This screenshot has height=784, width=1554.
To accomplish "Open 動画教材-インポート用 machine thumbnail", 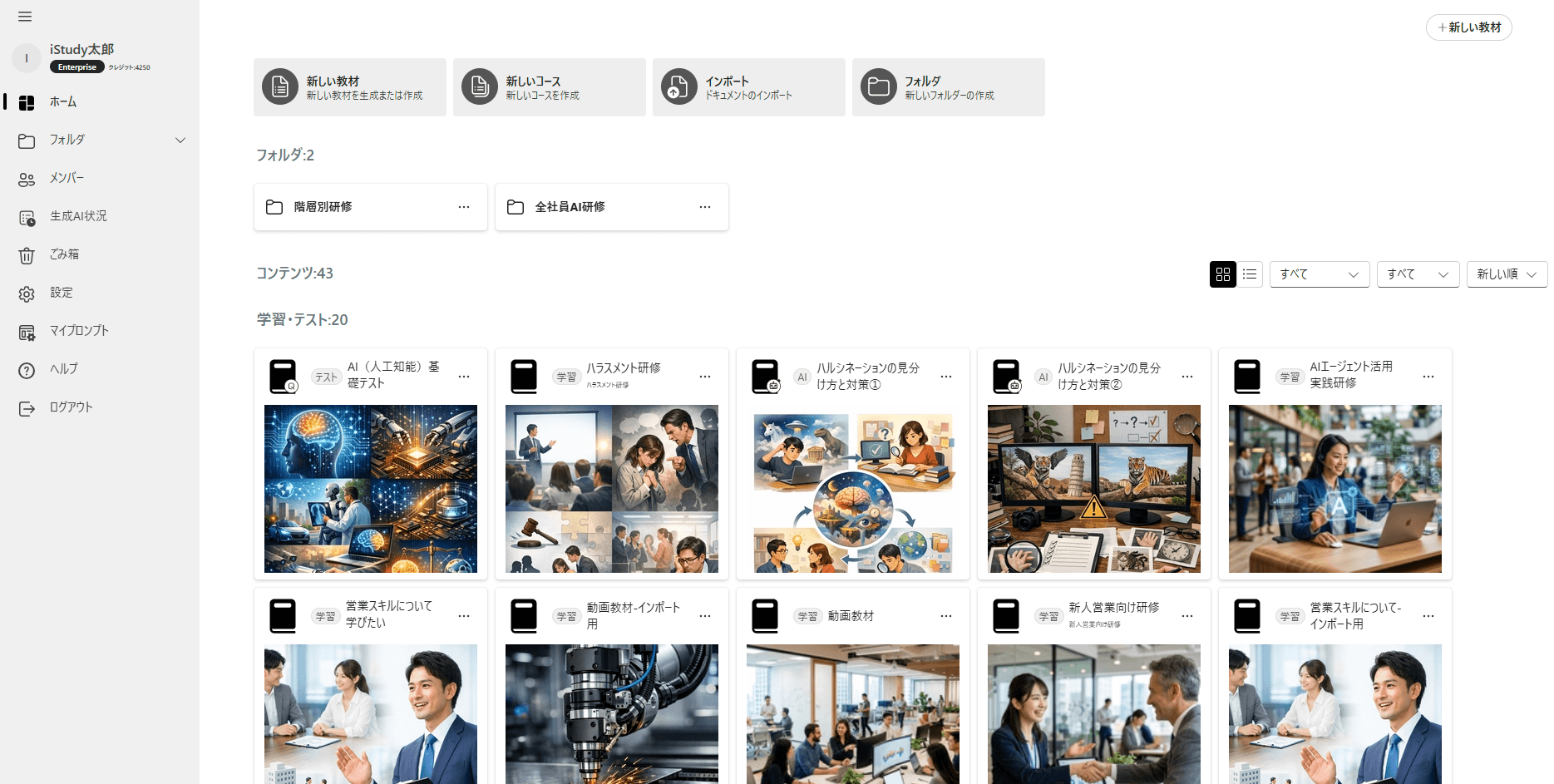I will click(x=612, y=714).
